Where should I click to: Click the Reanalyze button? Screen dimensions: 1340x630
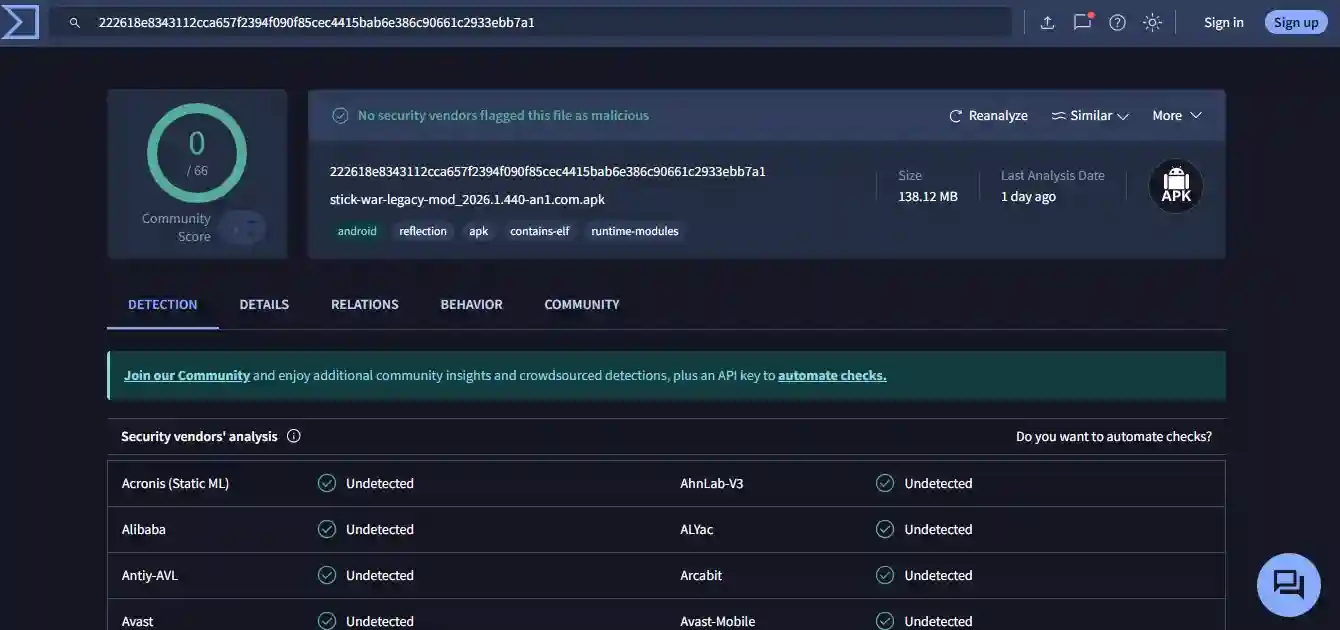pos(988,116)
